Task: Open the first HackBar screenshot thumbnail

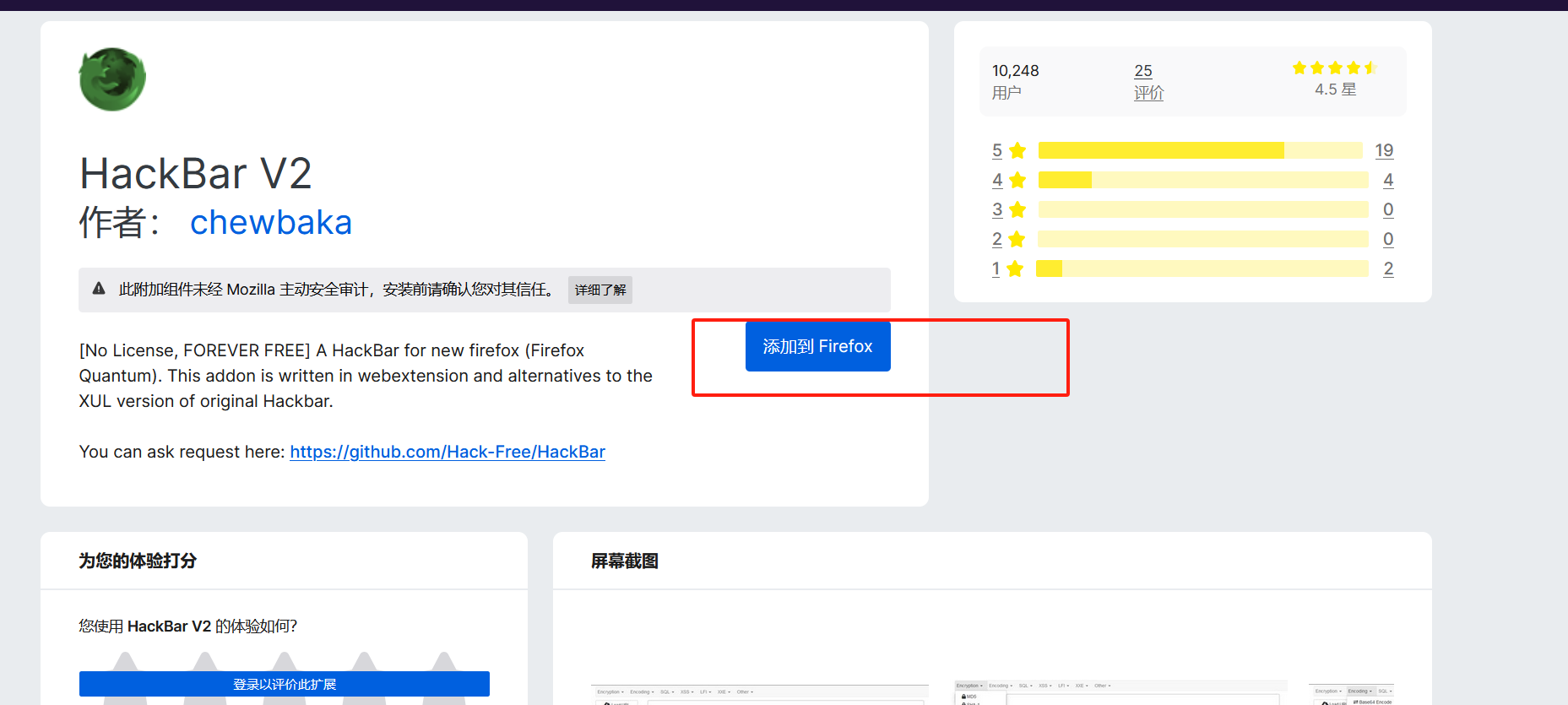Action: (x=760, y=695)
